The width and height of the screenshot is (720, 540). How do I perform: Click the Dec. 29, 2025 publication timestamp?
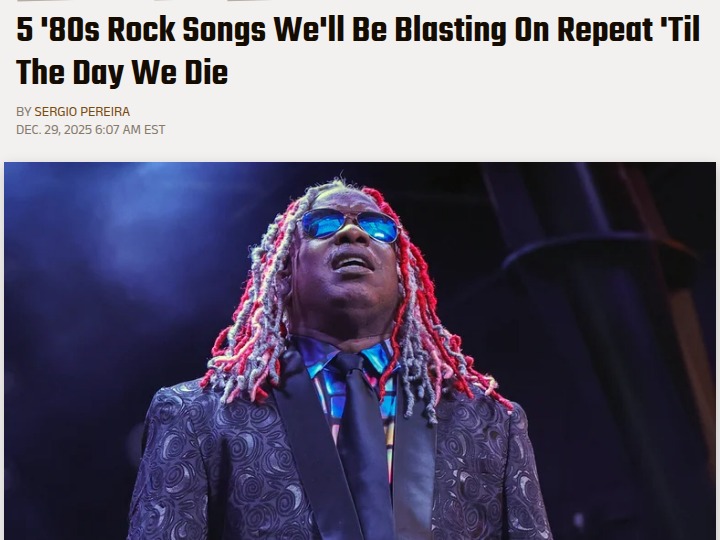[x=90, y=130]
